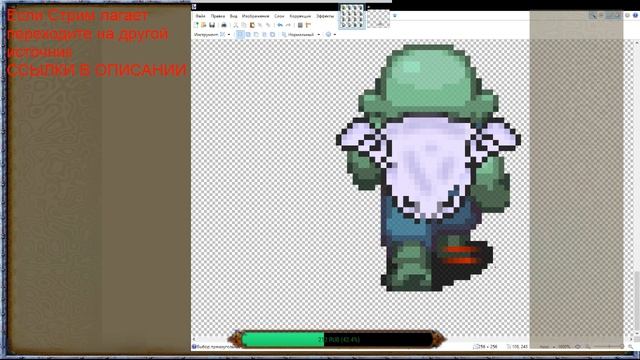Open the Эффекты menu
640x360 pixels.
pyautogui.click(x=325, y=16)
